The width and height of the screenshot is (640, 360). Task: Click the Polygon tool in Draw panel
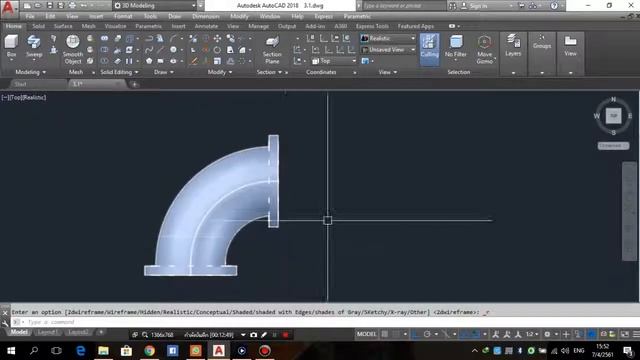(x=149, y=61)
